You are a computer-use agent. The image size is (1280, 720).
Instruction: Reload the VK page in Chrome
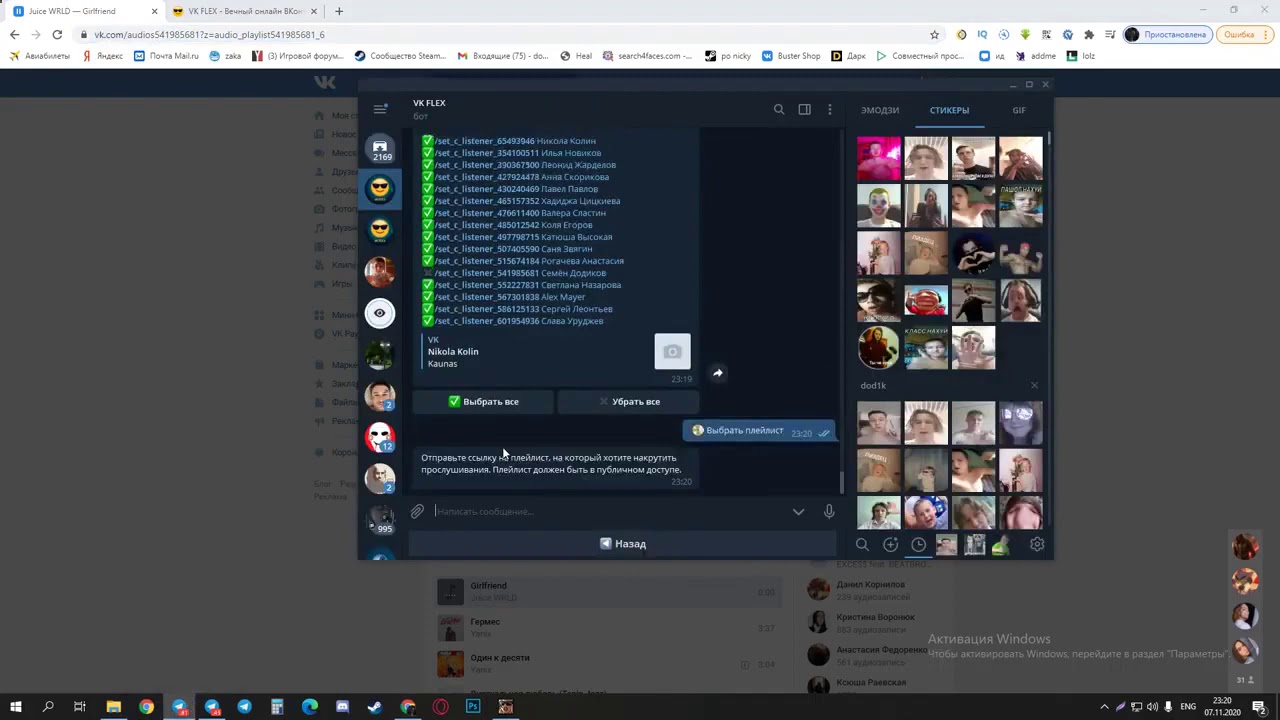pyautogui.click(x=57, y=34)
